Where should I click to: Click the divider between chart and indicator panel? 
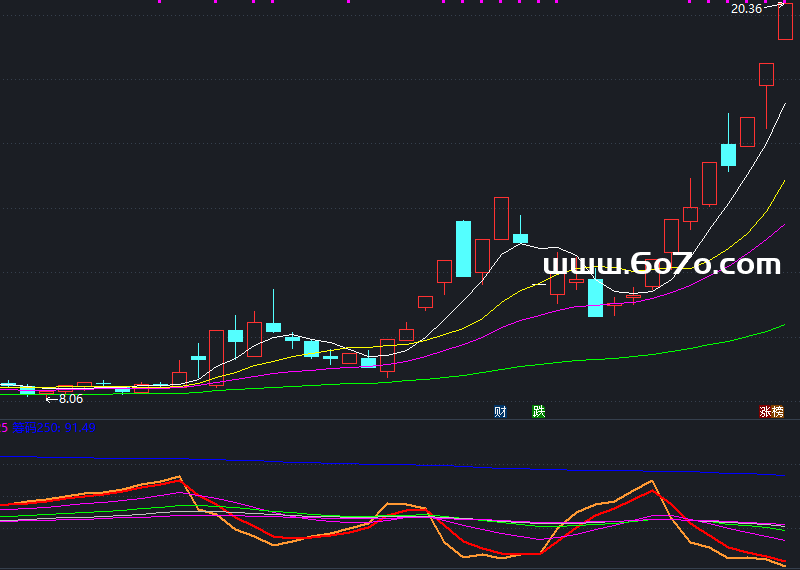tap(400, 420)
